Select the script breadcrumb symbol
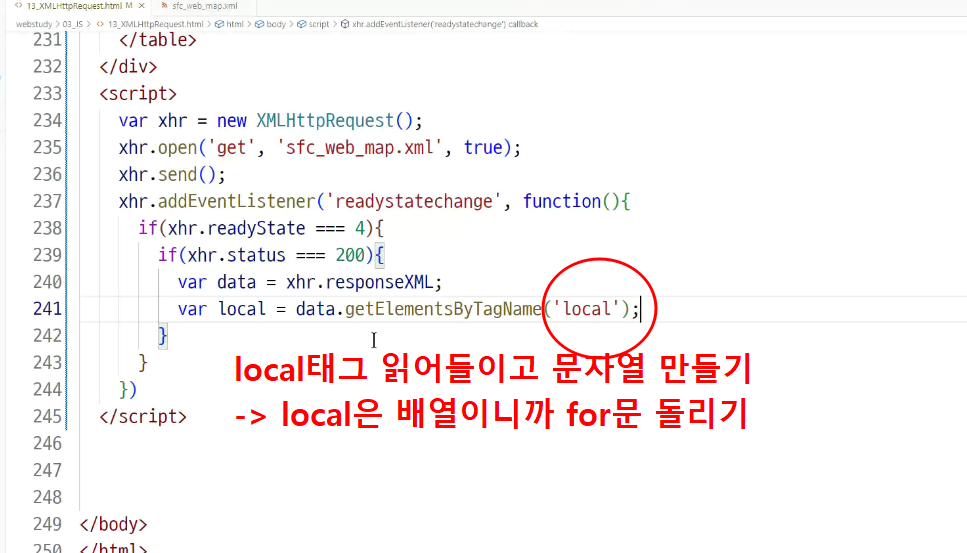The width and height of the screenshot is (967, 553). point(319,24)
